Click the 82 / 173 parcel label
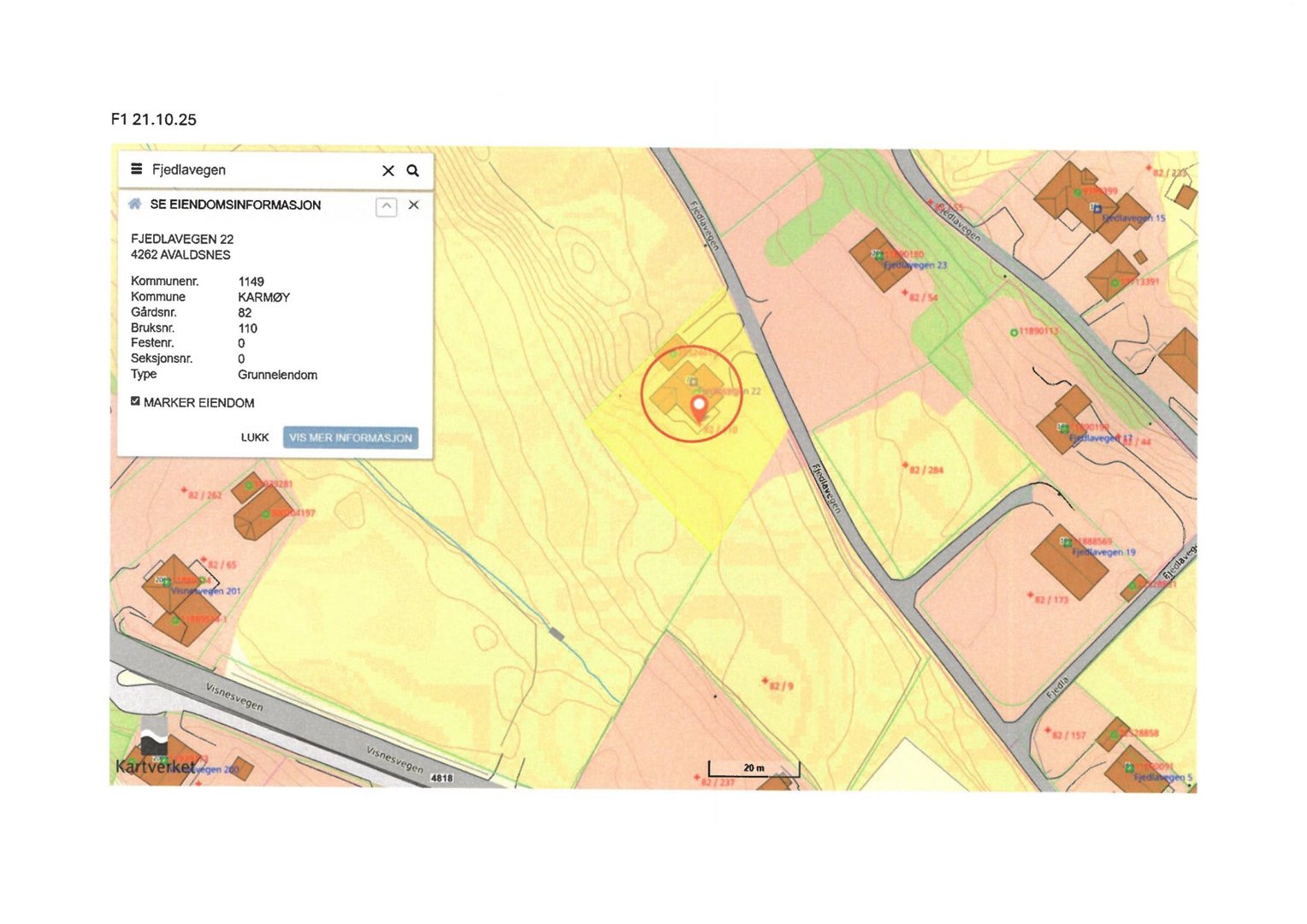 coord(1051,599)
